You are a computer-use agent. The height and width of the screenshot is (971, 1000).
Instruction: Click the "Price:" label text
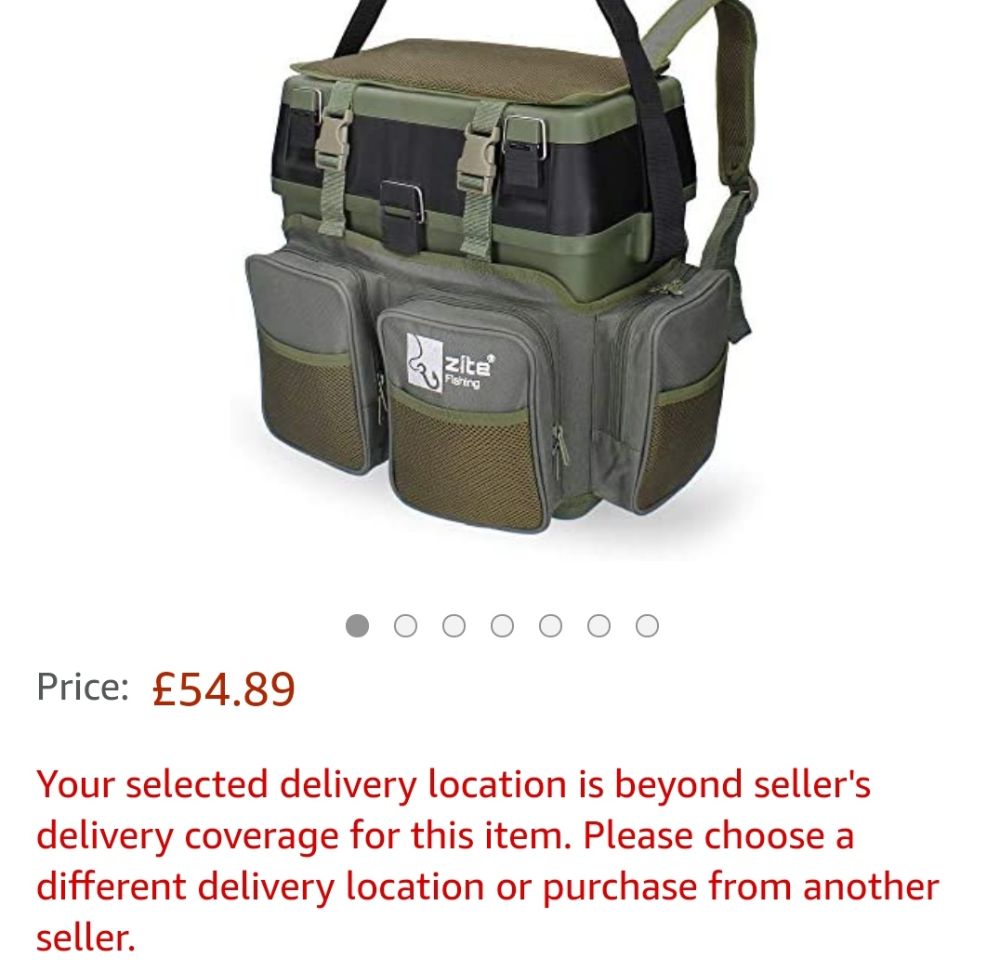[83, 687]
